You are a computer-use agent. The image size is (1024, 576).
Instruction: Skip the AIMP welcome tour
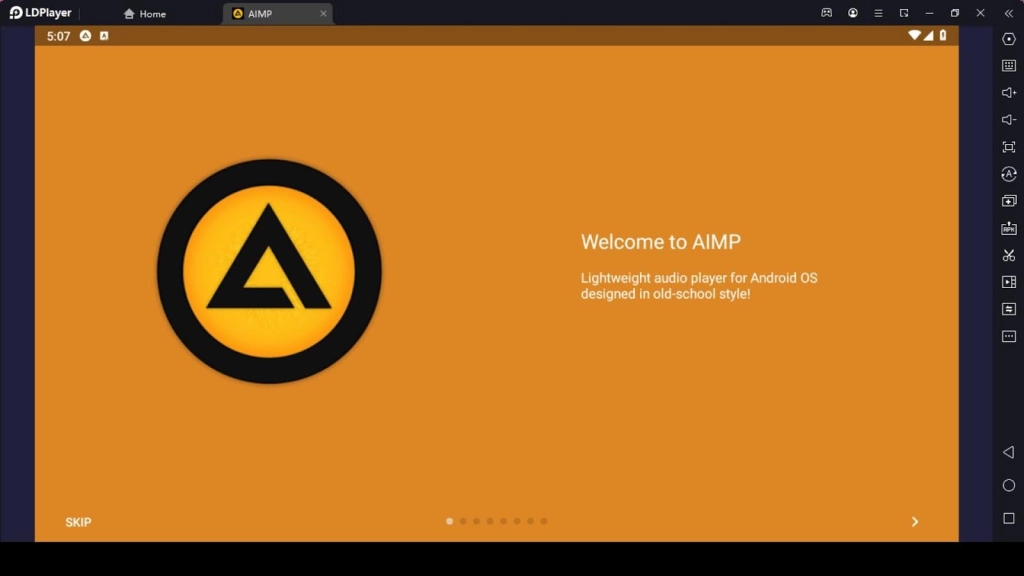(x=78, y=521)
